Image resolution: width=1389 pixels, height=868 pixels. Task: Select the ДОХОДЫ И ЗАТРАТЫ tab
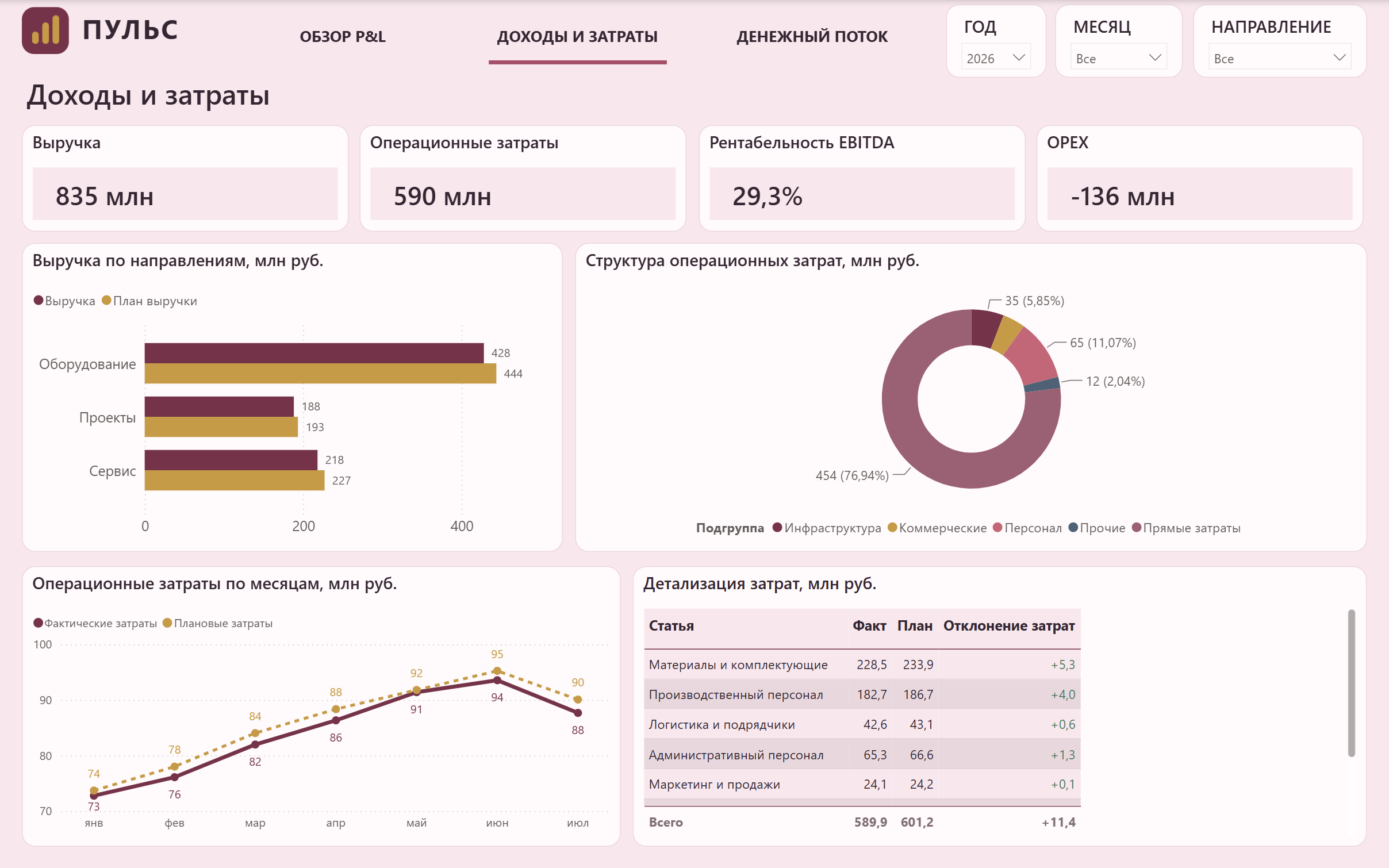[577, 37]
